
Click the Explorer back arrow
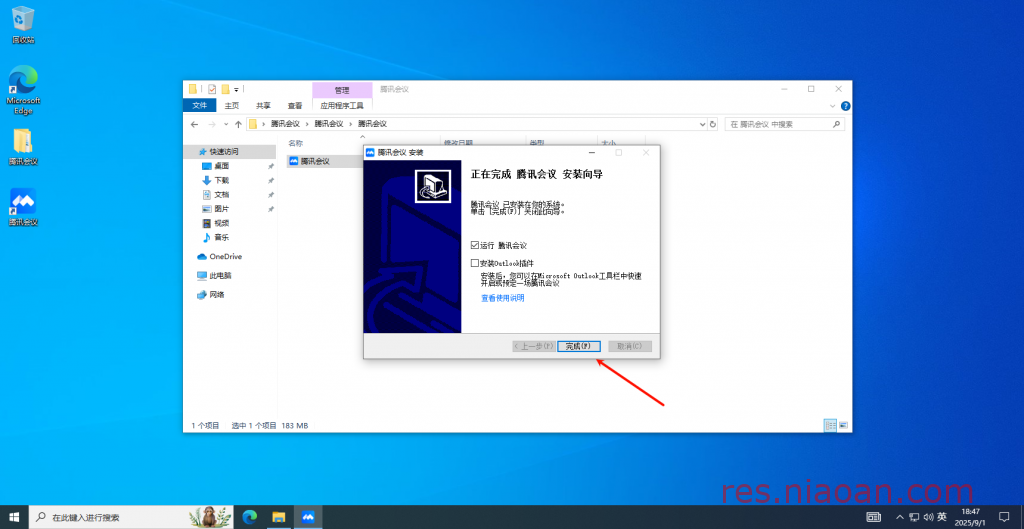[x=195, y=124]
